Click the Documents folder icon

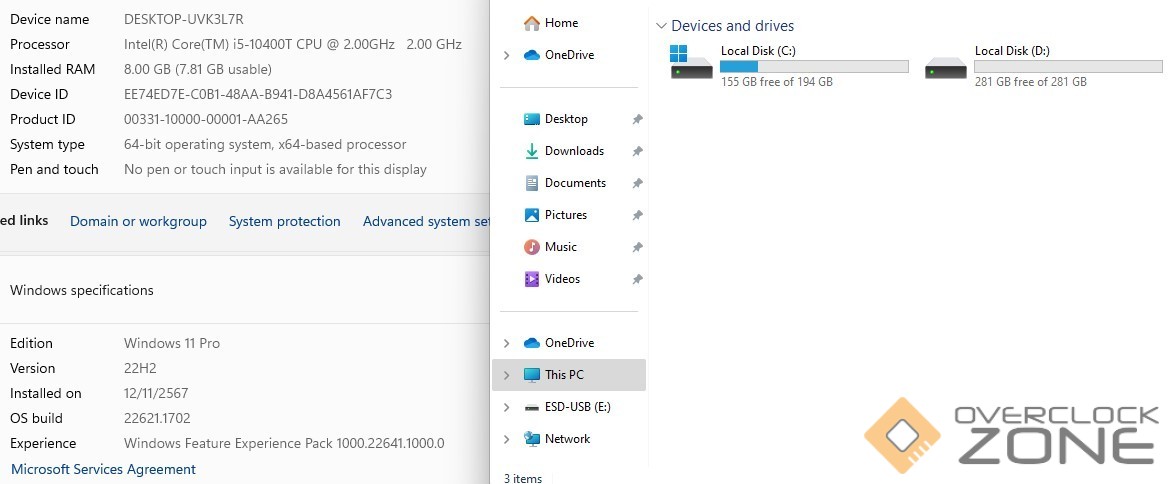532,183
